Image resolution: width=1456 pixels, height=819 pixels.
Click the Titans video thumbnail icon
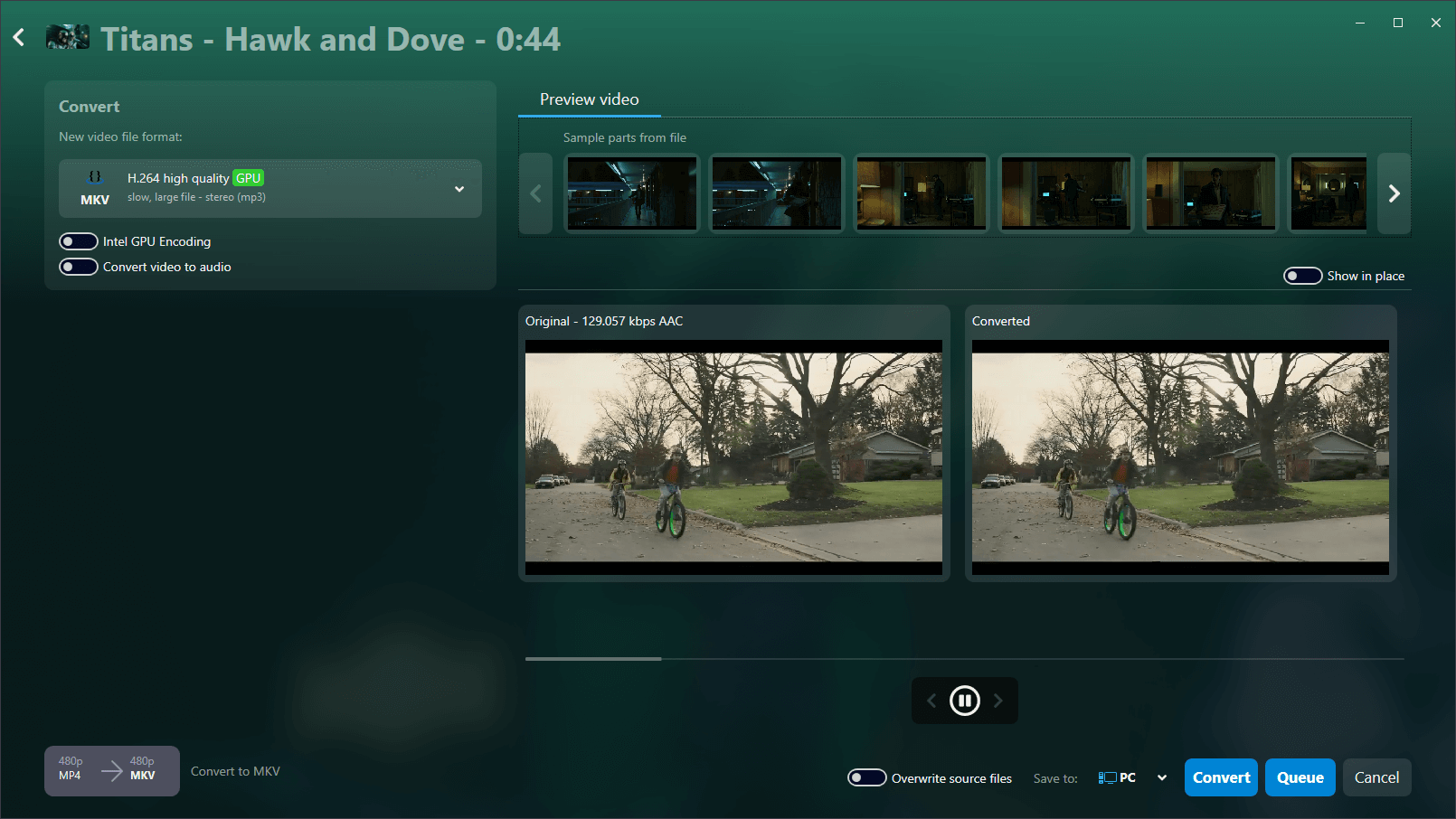click(x=68, y=38)
